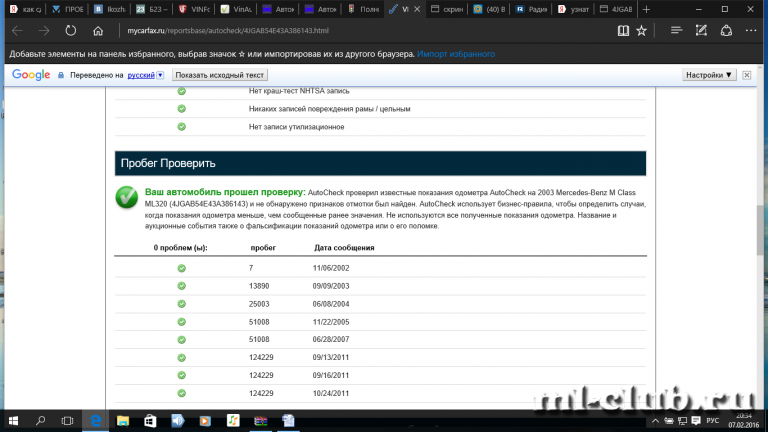
Task: Open the Edge more actions menu
Action: pos(751,31)
